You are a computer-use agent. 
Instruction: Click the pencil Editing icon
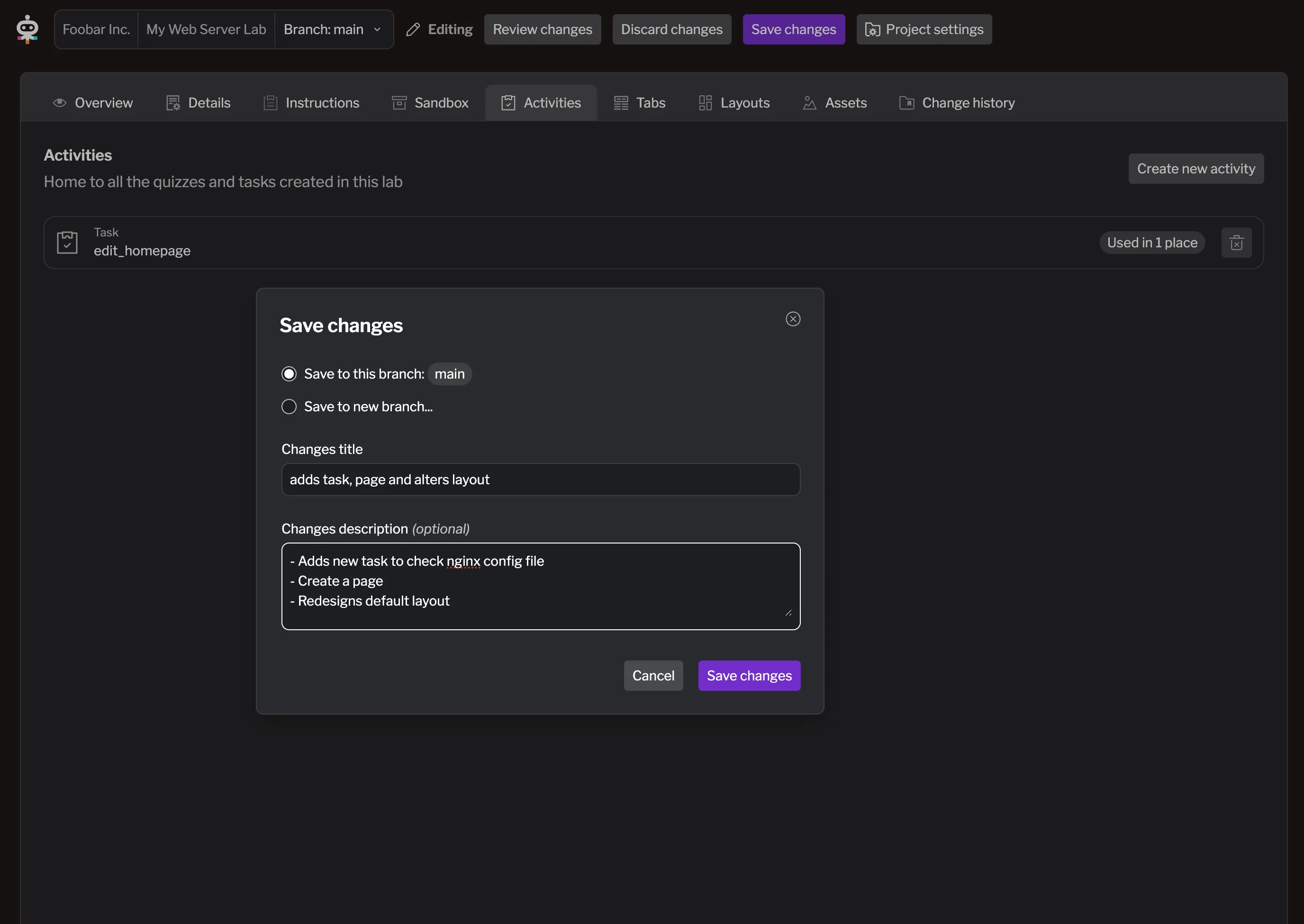point(413,29)
